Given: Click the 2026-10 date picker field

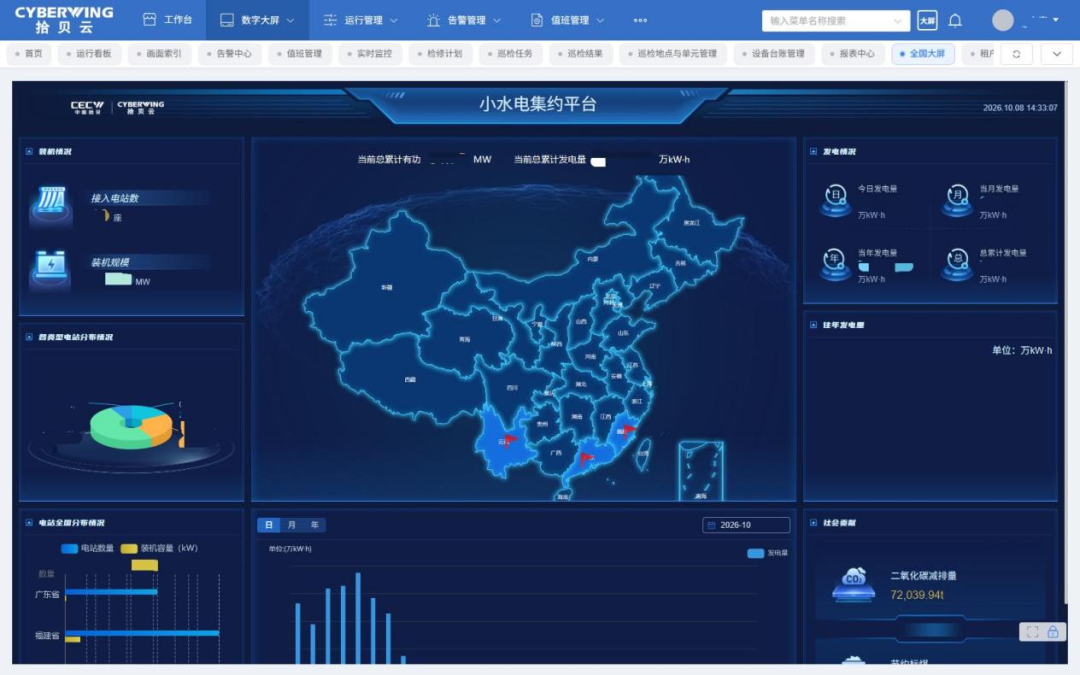Looking at the screenshot, I should pos(746,525).
